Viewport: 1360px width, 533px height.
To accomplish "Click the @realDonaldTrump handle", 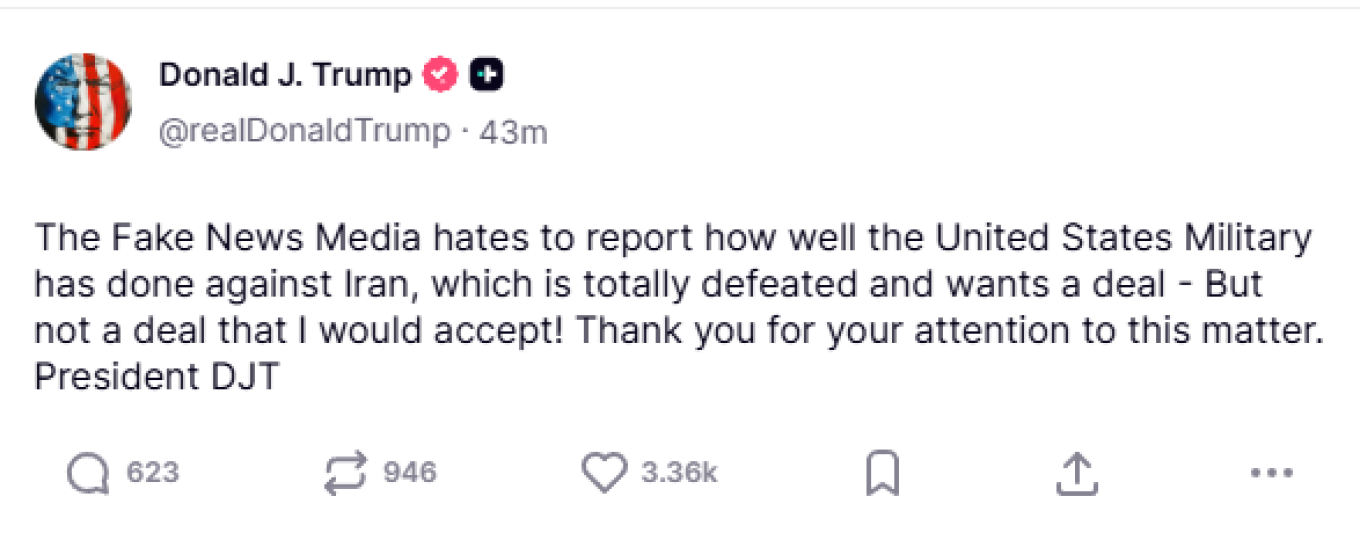I will point(304,131).
